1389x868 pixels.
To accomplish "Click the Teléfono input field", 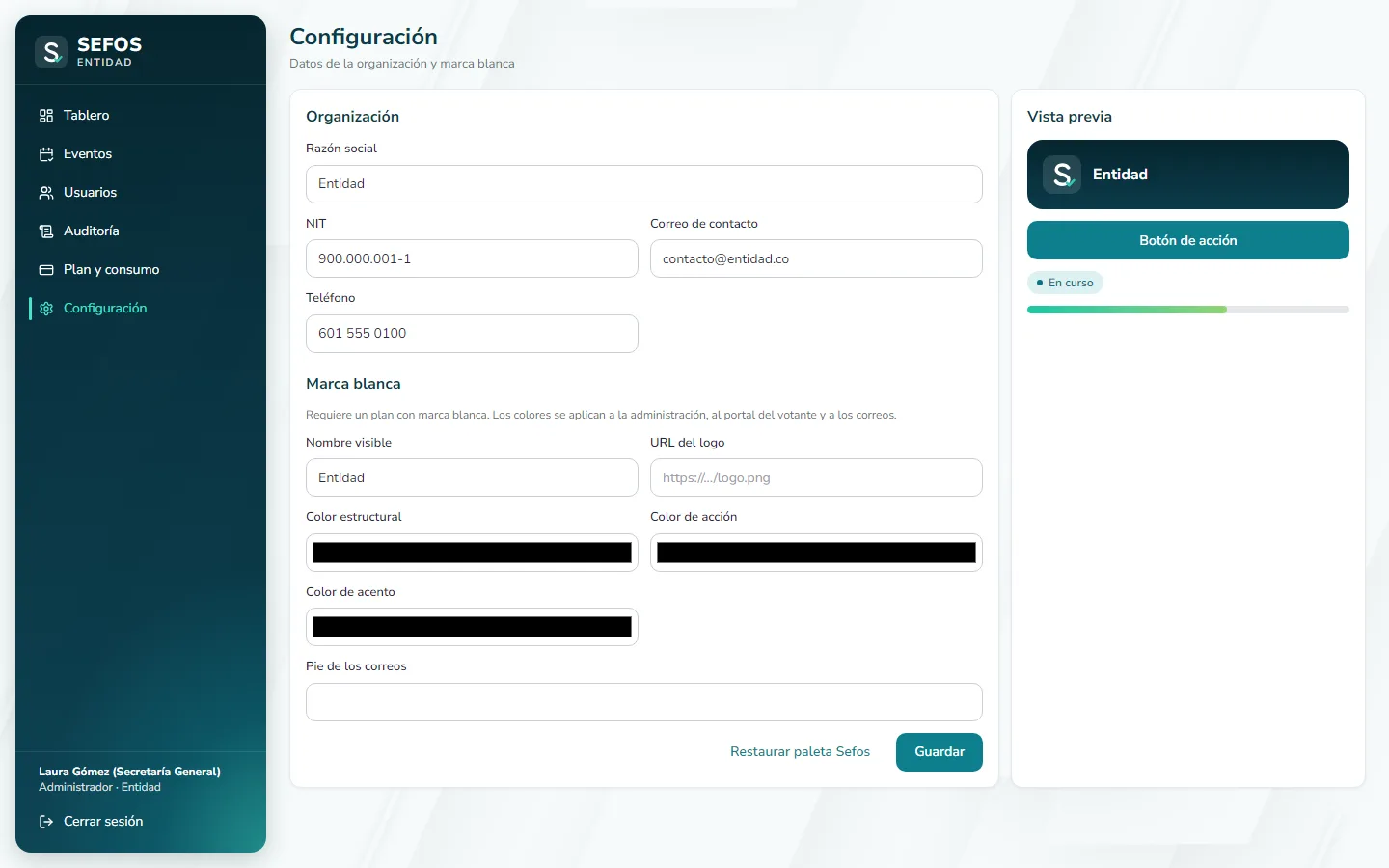I will coord(472,334).
